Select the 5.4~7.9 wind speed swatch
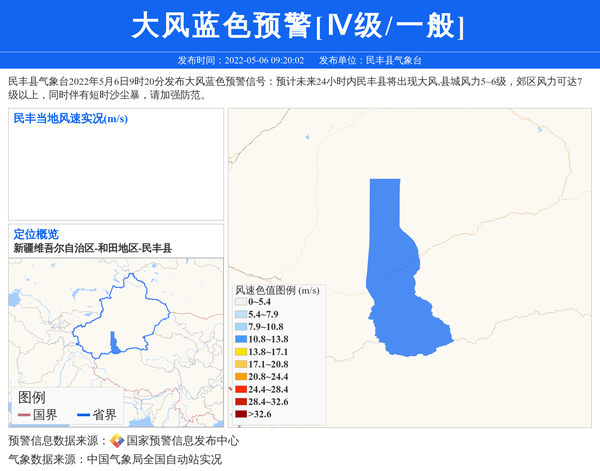 (x=240, y=314)
